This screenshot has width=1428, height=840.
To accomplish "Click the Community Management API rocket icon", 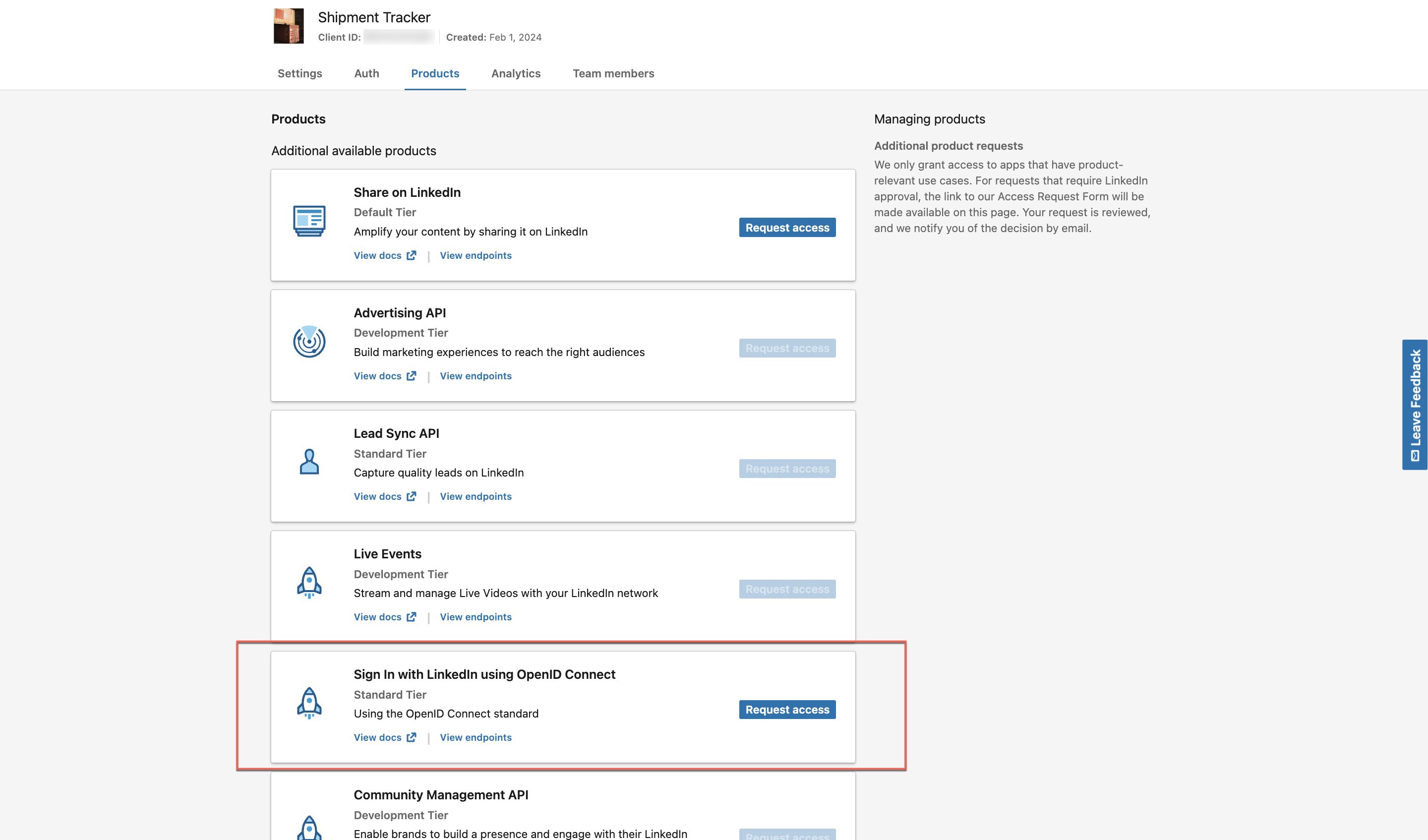I will tap(309, 828).
